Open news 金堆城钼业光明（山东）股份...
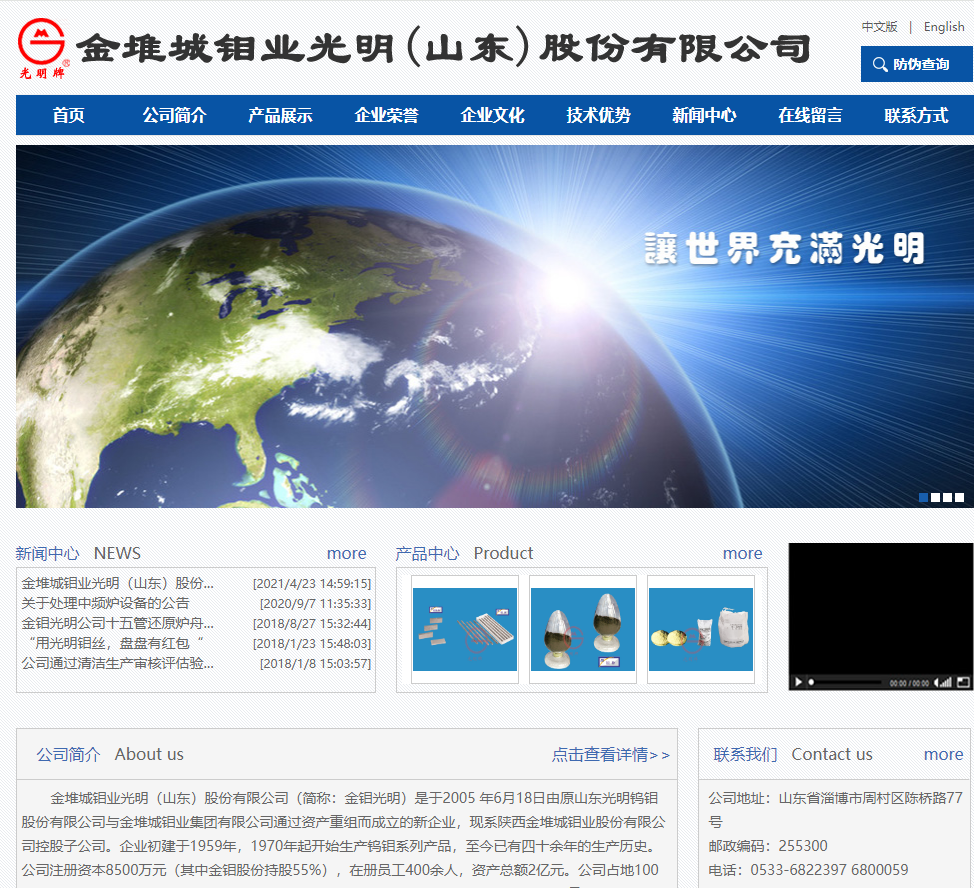 (x=118, y=583)
